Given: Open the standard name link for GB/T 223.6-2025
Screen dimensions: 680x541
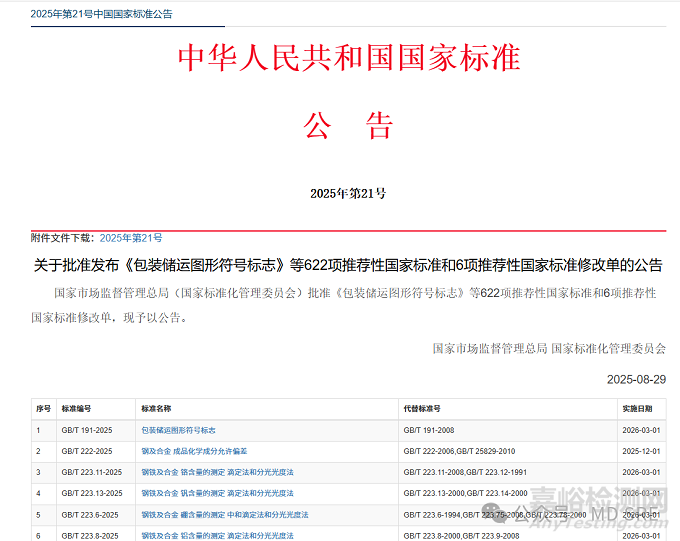Looking at the screenshot, I should pos(224,514).
